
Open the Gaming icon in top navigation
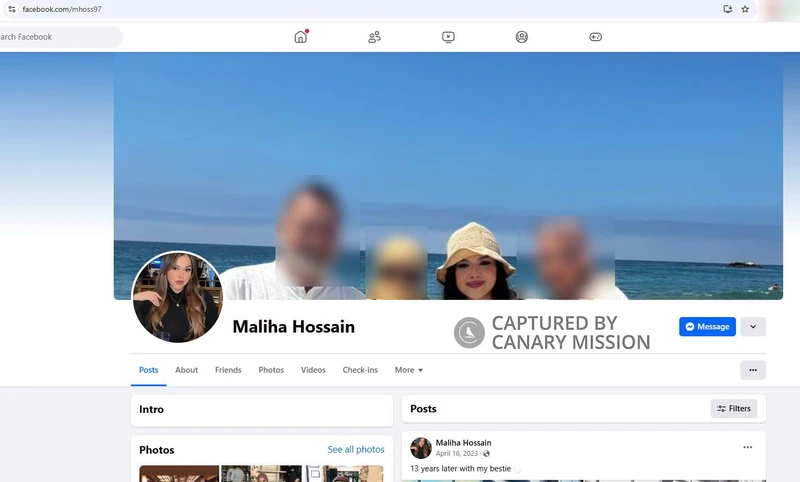(595, 37)
